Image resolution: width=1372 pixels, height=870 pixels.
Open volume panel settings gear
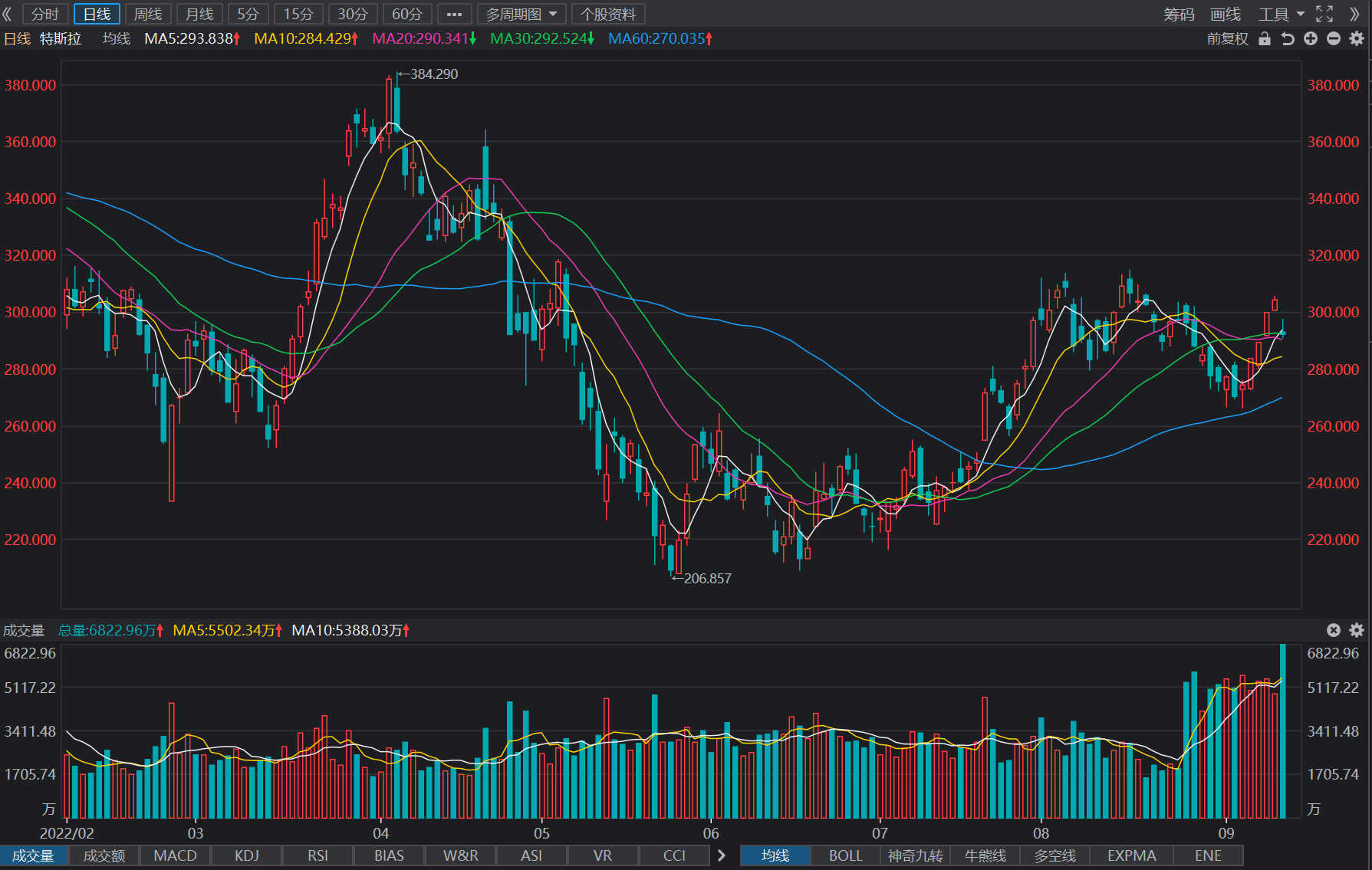click(x=1357, y=630)
